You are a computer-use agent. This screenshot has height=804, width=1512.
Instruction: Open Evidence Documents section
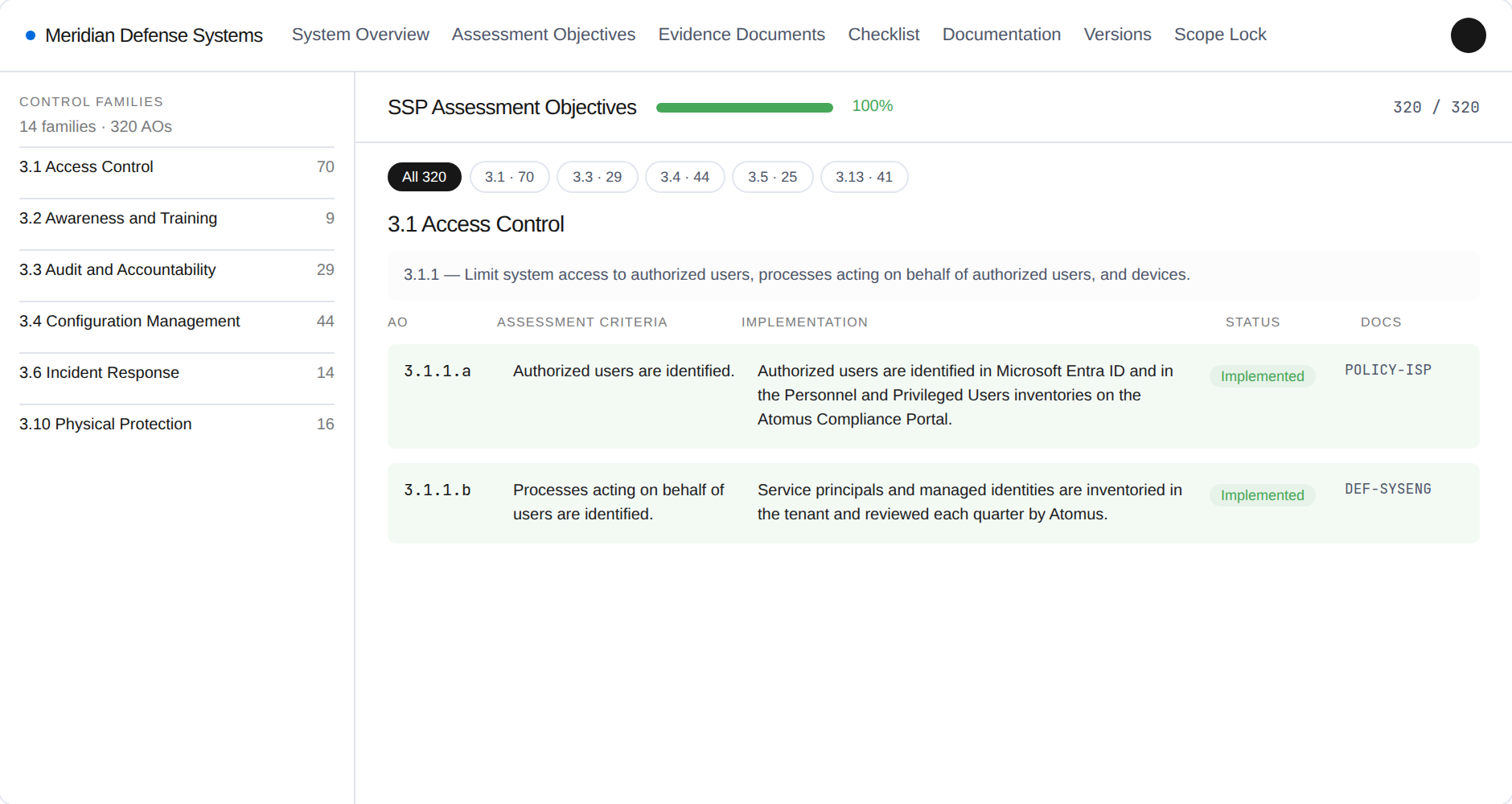pyautogui.click(x=742, y=35)
